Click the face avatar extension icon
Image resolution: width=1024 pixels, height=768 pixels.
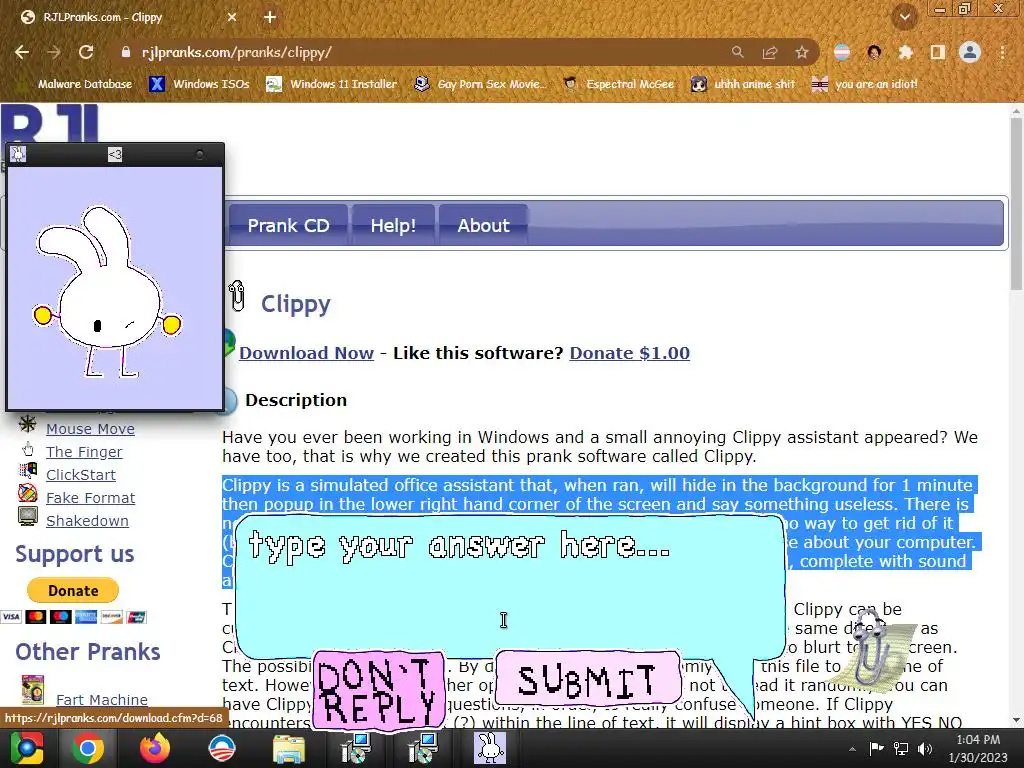point(874,52)
